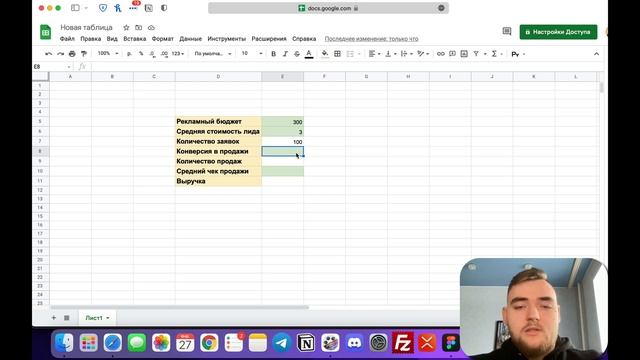Open the text color picker
Viewport: 640px width, 360px height.
tap(309, 53)
